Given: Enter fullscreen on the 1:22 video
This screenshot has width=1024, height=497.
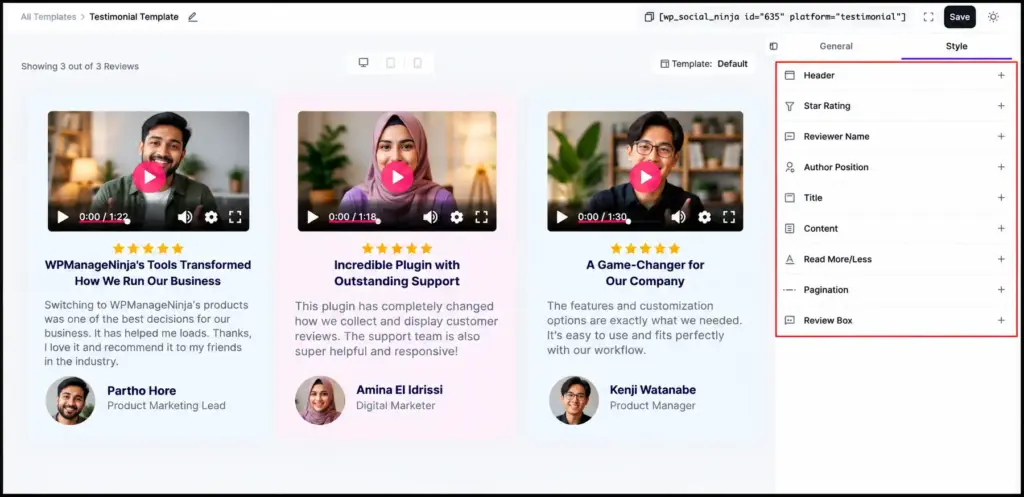Looking at the screenshot, I should tap(235, 217).
